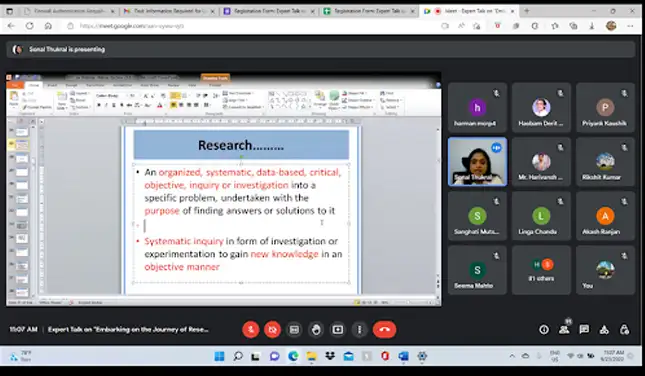Open Windows taskbar search
The height and width of the screenshot is (376, 645).
(238, 356)
